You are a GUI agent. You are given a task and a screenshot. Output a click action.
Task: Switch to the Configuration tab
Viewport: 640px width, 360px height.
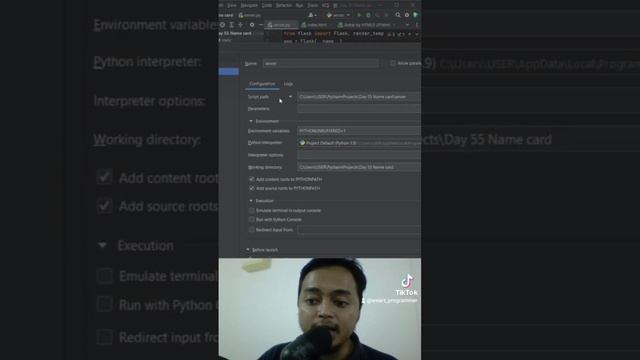pyautogui.click(x=262, y=84)
